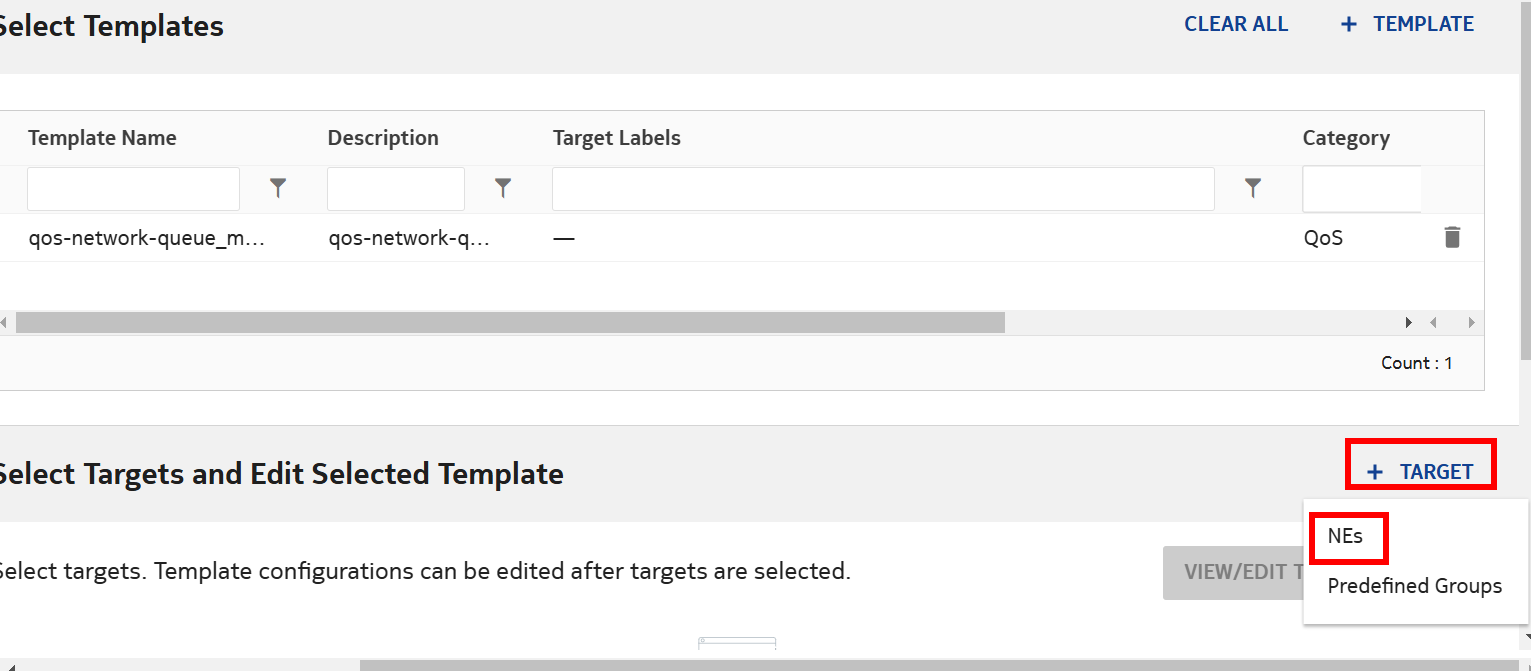
Task: Select the qos-network-queue_m template name cell
Action: click(146, 239)
